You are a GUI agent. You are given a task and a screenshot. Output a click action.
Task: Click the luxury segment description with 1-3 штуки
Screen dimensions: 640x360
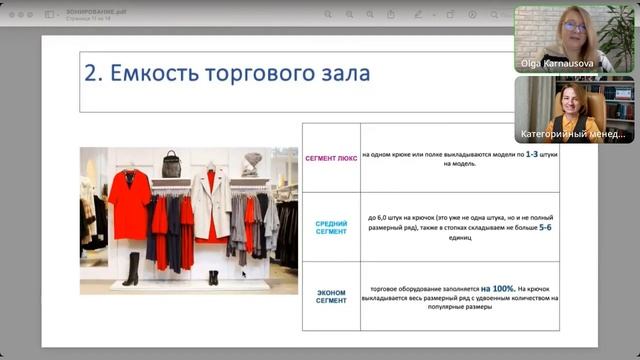460,158
